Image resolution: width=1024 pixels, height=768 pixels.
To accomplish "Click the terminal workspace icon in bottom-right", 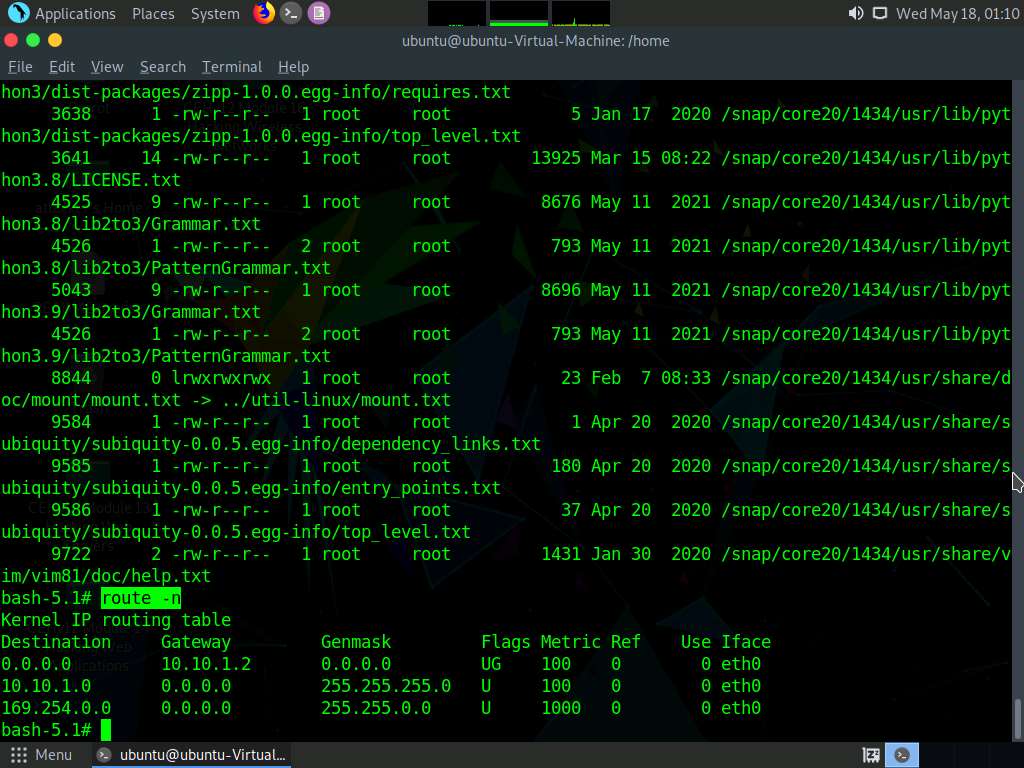I will (902, 755).
